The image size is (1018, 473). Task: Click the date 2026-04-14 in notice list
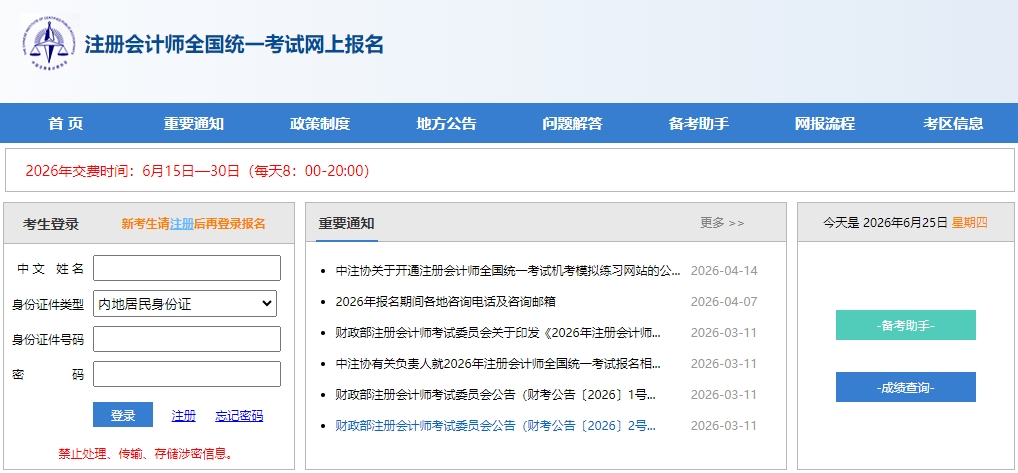coord(724,271)
